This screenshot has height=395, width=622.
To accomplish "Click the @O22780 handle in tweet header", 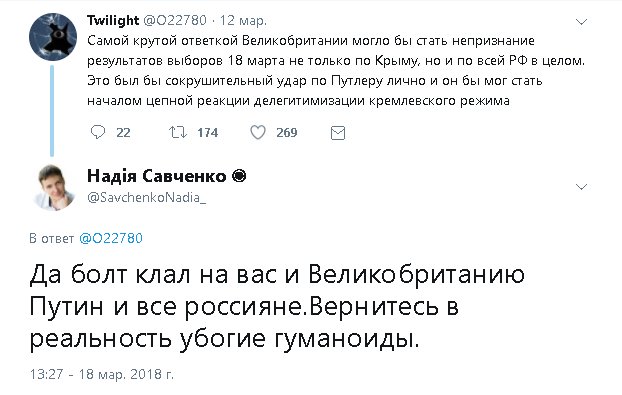I will tap(175, 20).
